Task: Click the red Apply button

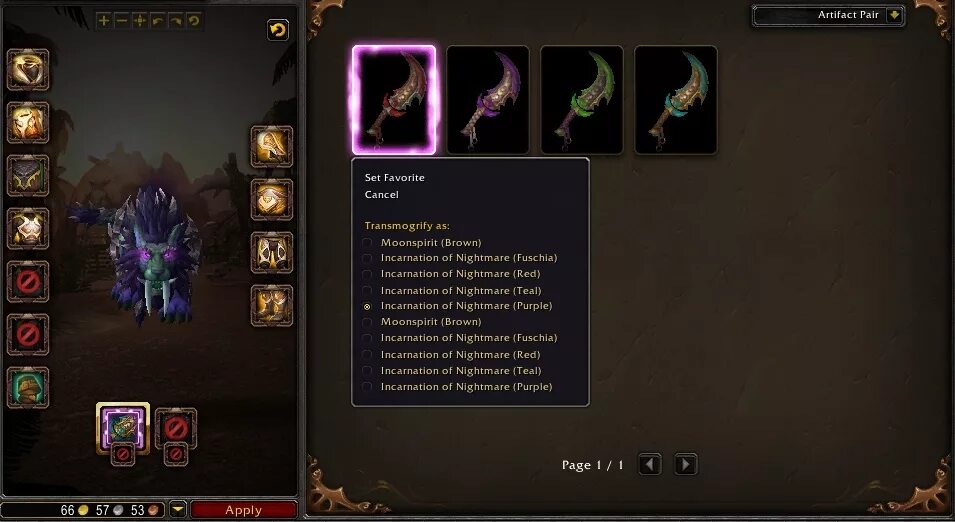Action: coord(244,510)
